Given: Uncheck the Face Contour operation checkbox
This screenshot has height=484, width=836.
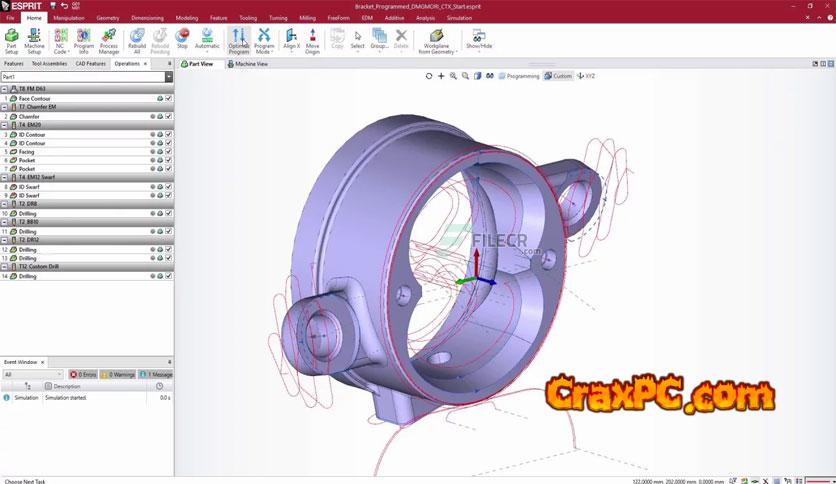Looking at the screenshot, I should 169,99.
